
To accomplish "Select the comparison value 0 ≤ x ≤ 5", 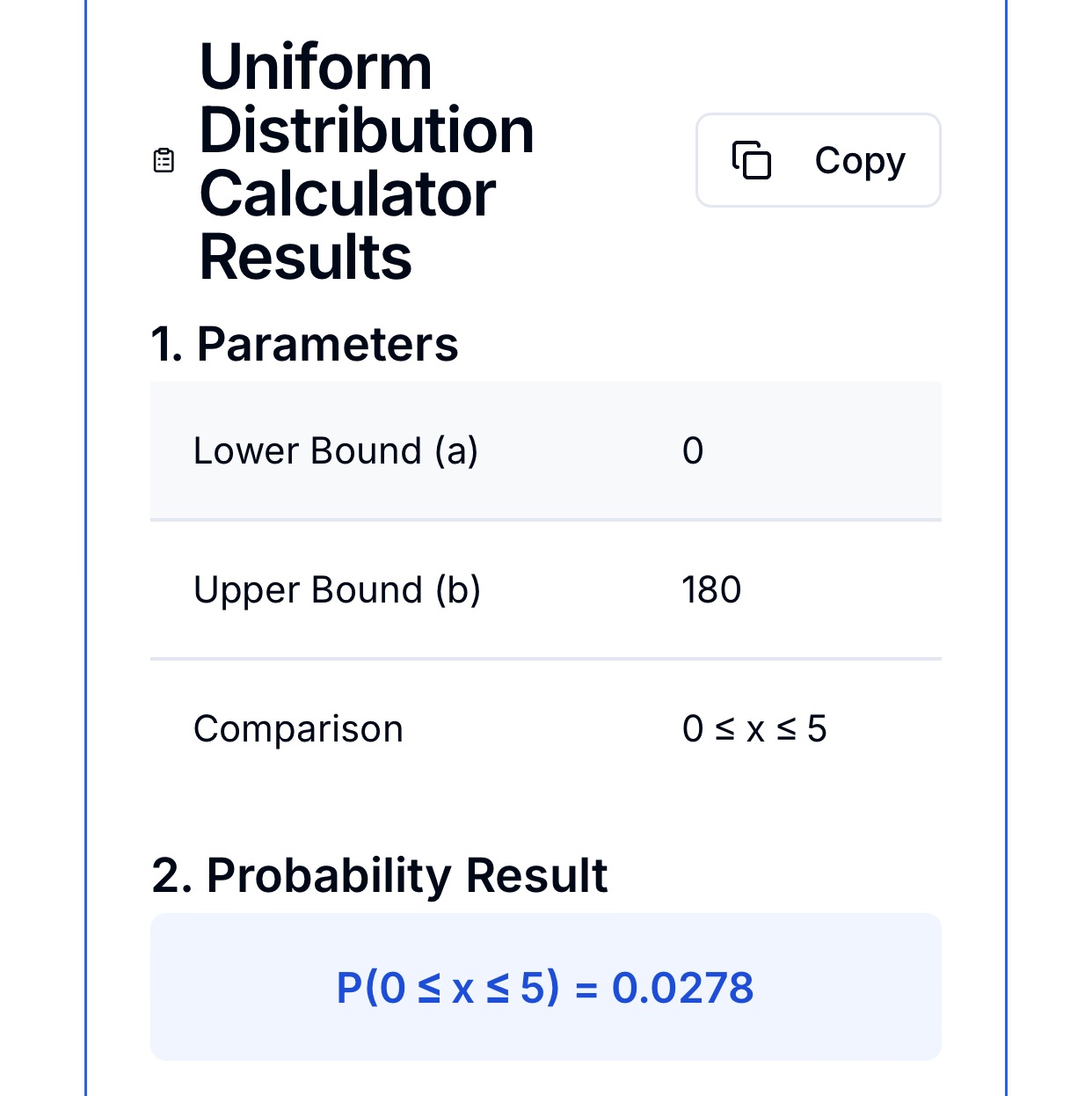I will (x=754, y=729).
